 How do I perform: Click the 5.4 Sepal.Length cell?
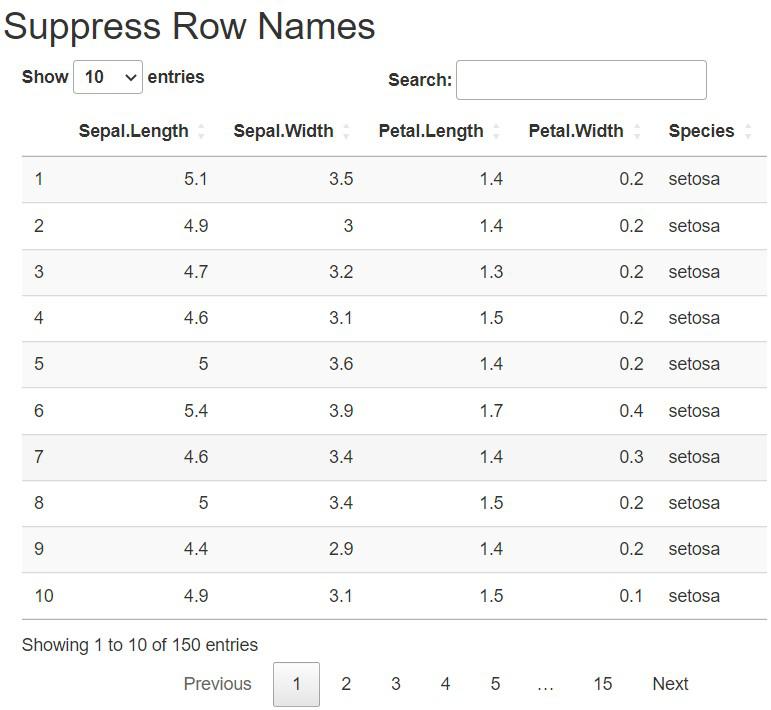tap(195, 411)
